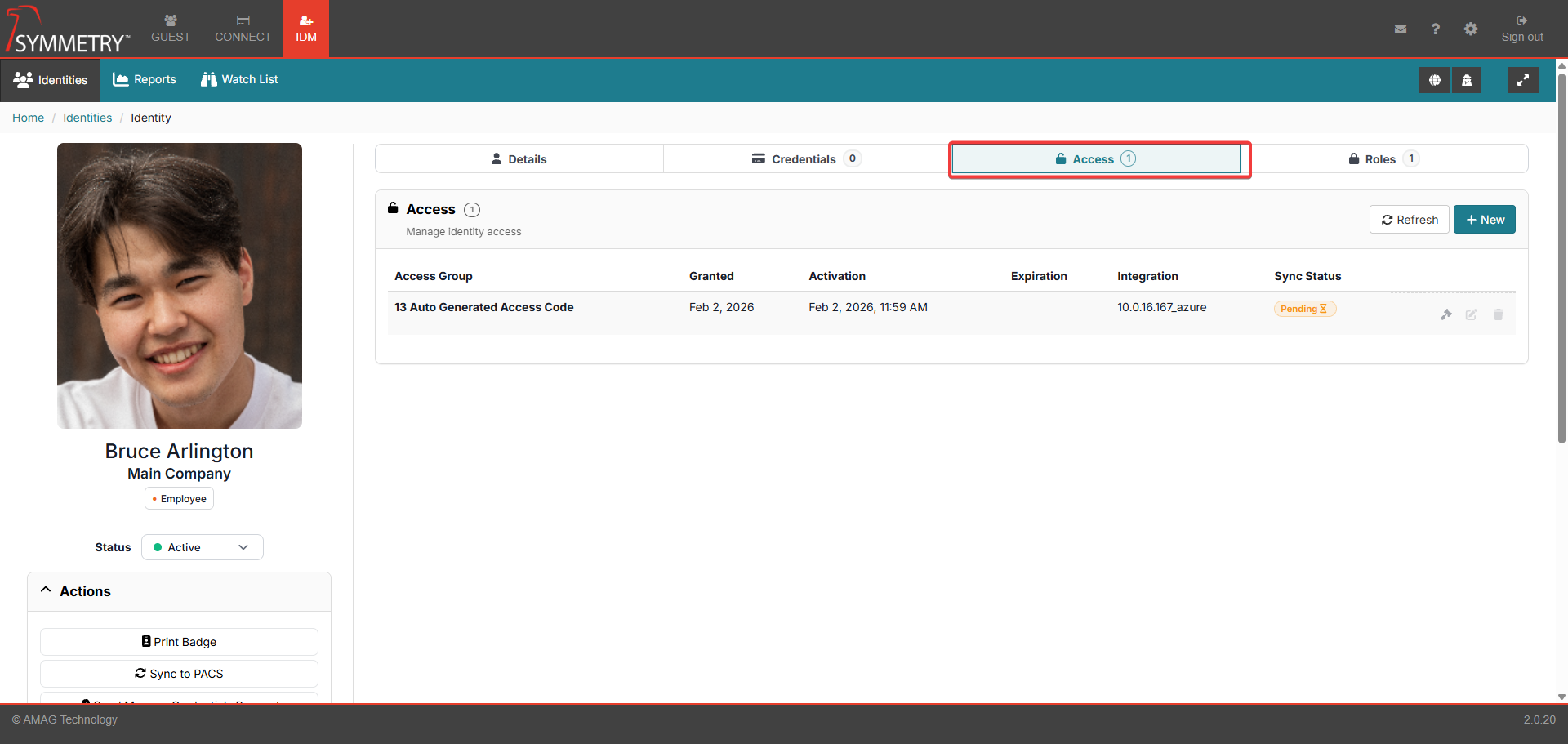
Task: Click the globe icon in the teal toolbar
Action: pos(1434,80)
